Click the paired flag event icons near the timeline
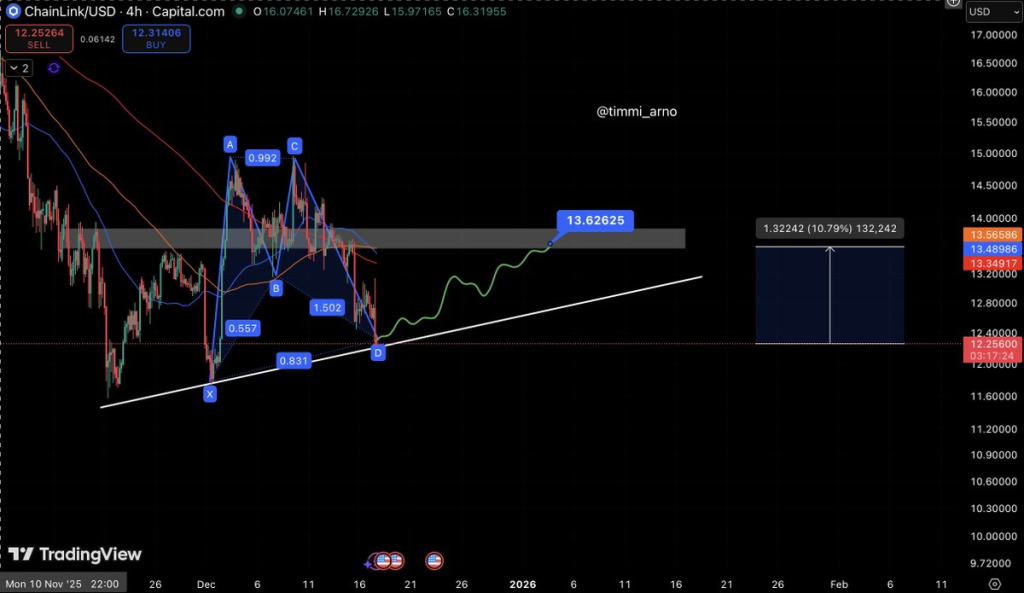1024x593 pixels. click(390, 560)
